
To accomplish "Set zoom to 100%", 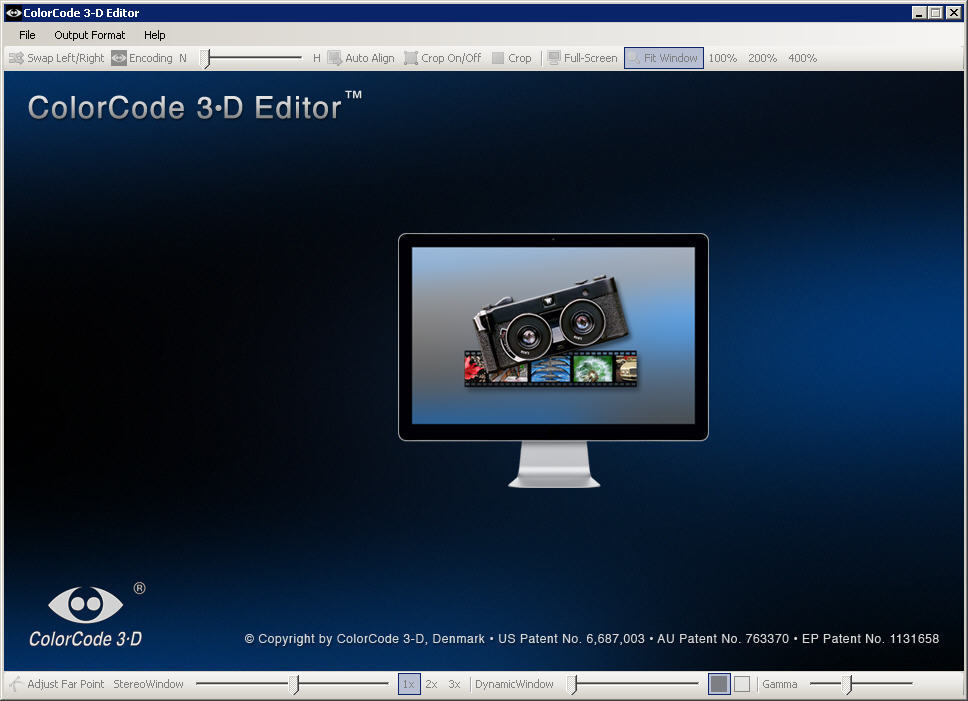I will [x=722, y=58].
